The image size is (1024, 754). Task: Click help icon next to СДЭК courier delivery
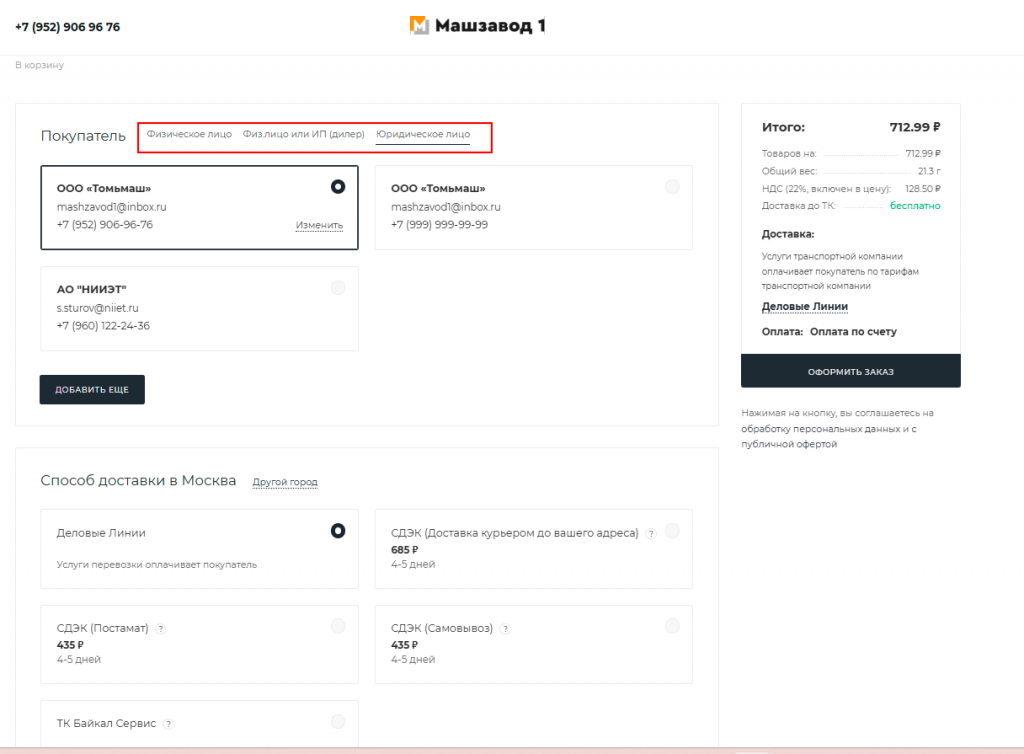[x=650, y=534]
